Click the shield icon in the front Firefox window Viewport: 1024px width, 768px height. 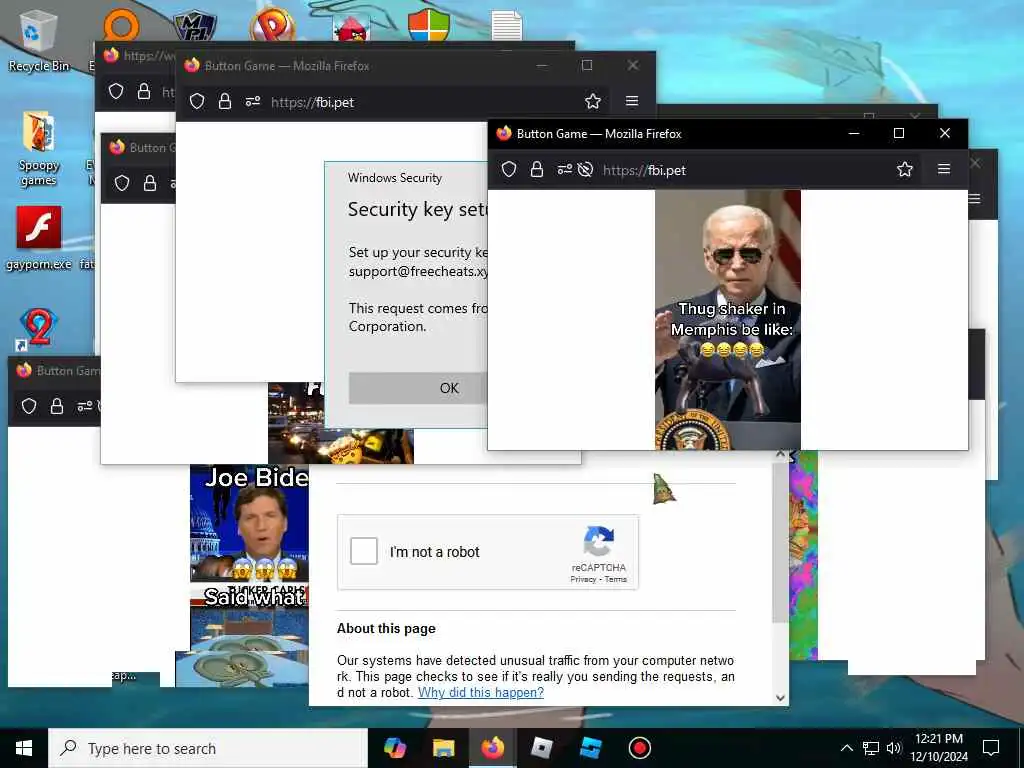[x=509, y=170]
